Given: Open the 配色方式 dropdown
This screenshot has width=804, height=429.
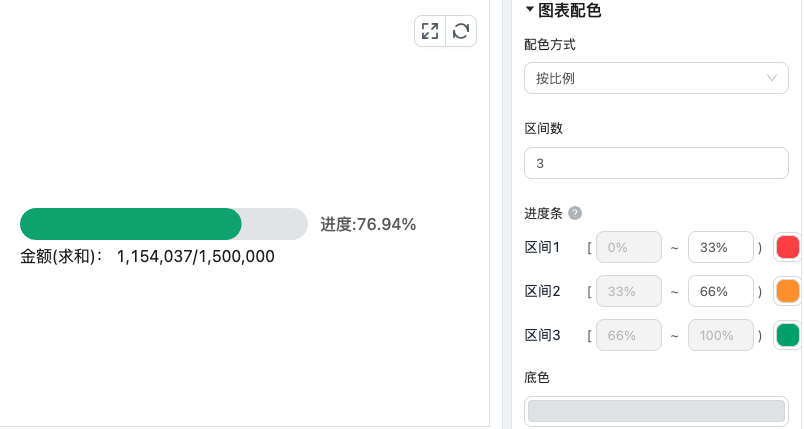Looking at the screenshot, I should (656, 78).
